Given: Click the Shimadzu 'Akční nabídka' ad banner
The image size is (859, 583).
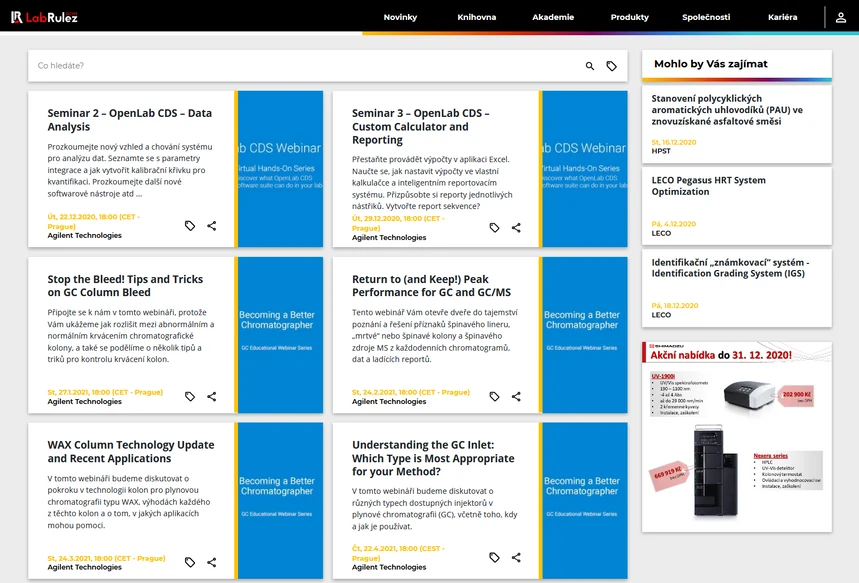Looking at the screenshot, I should coord(737,437).
